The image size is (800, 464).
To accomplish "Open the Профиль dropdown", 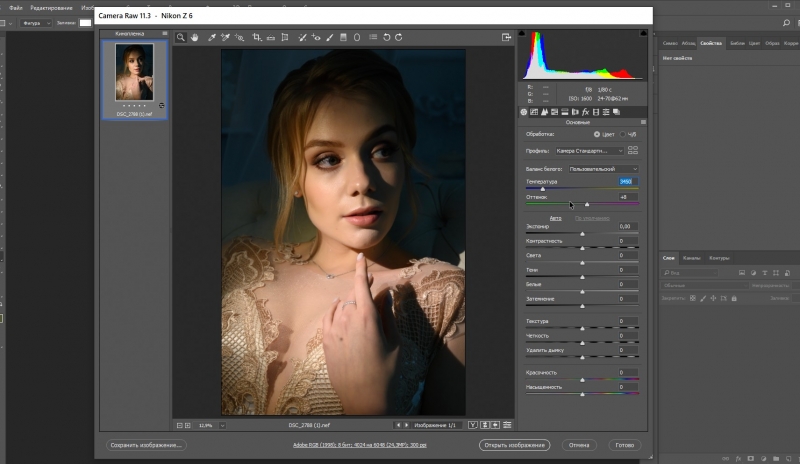I will 590,150.
